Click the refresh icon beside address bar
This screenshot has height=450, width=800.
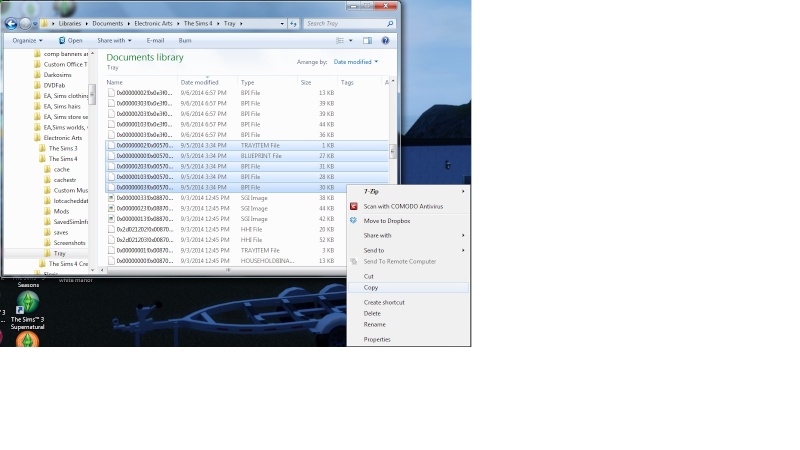coord(293,23)
